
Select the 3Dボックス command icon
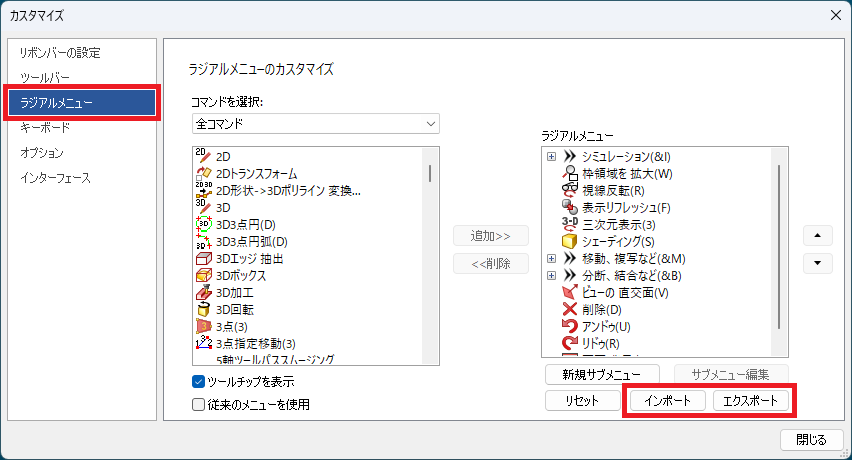point(203,275)
